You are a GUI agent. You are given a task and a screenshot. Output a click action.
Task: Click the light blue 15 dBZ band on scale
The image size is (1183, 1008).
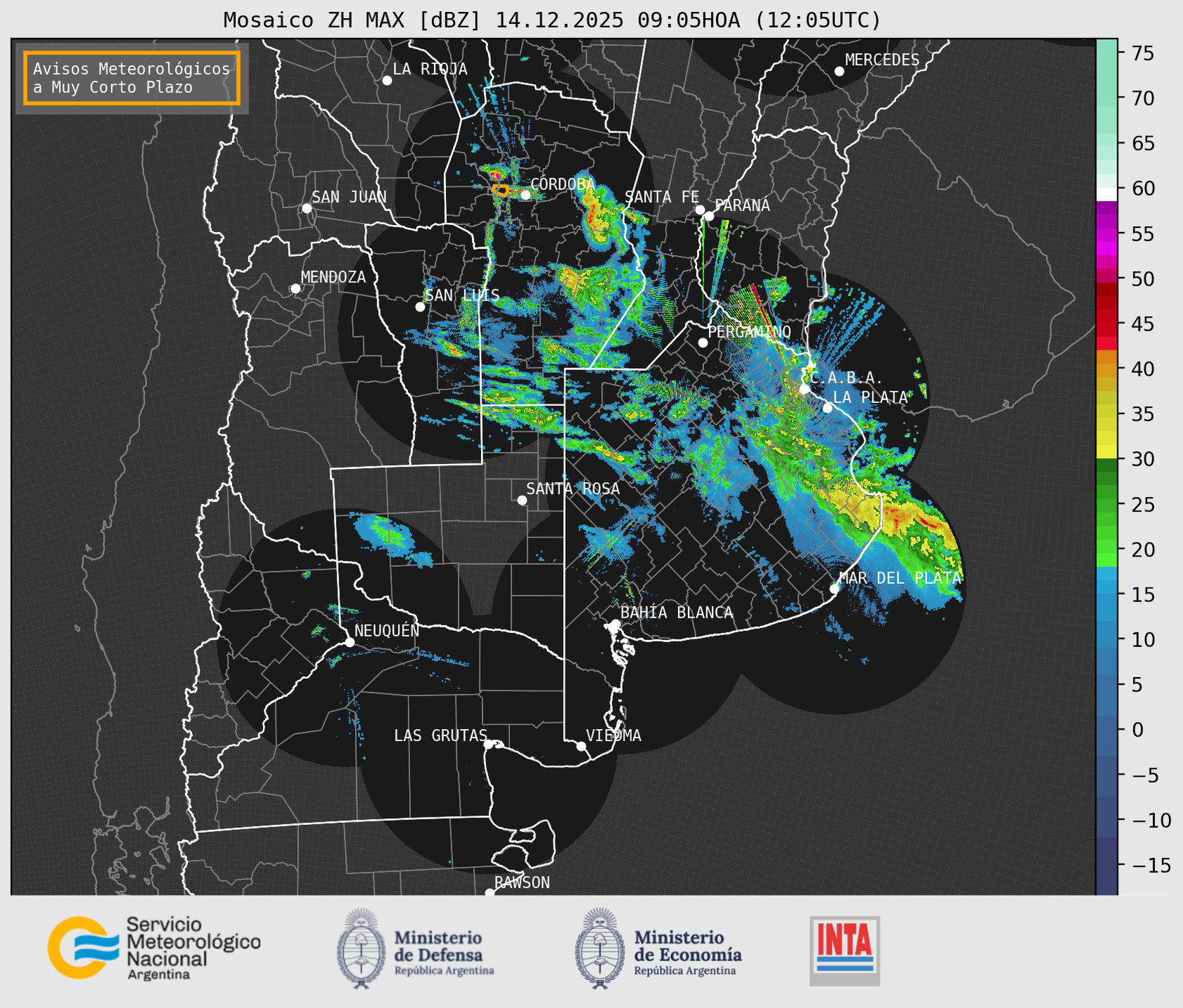1107,594
